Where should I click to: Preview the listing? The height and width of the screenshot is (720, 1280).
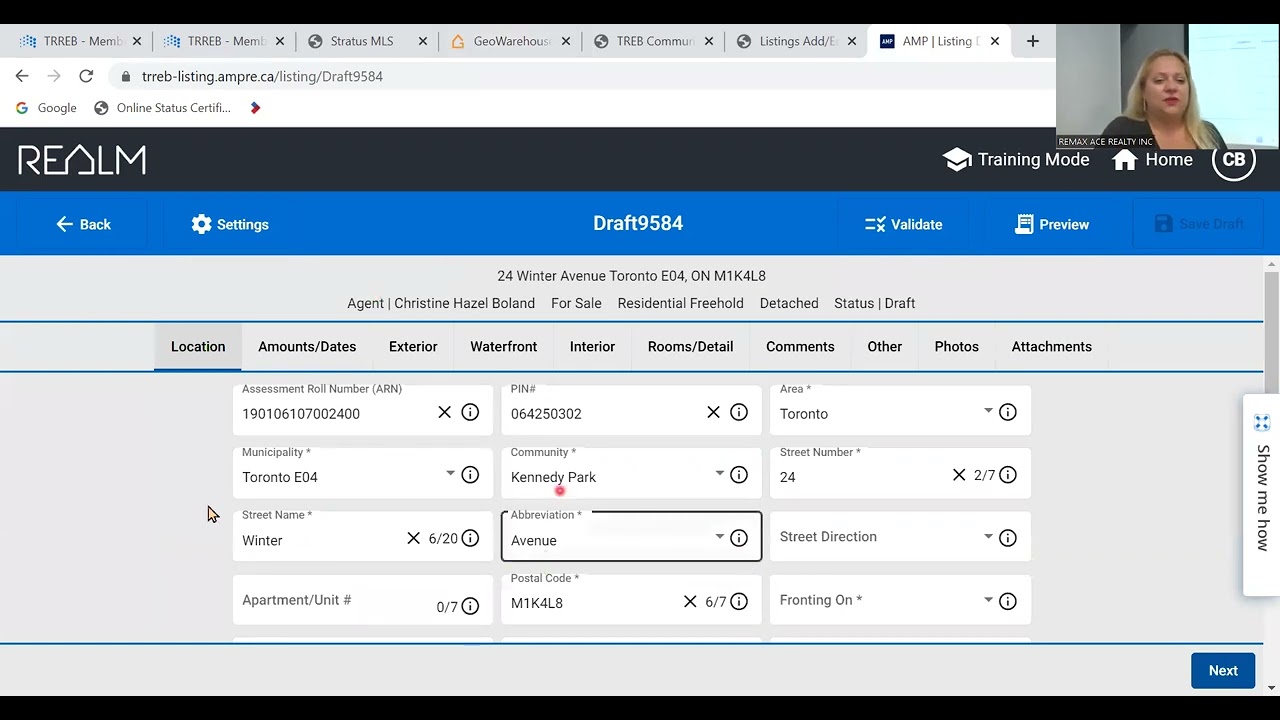(1052, 224)
